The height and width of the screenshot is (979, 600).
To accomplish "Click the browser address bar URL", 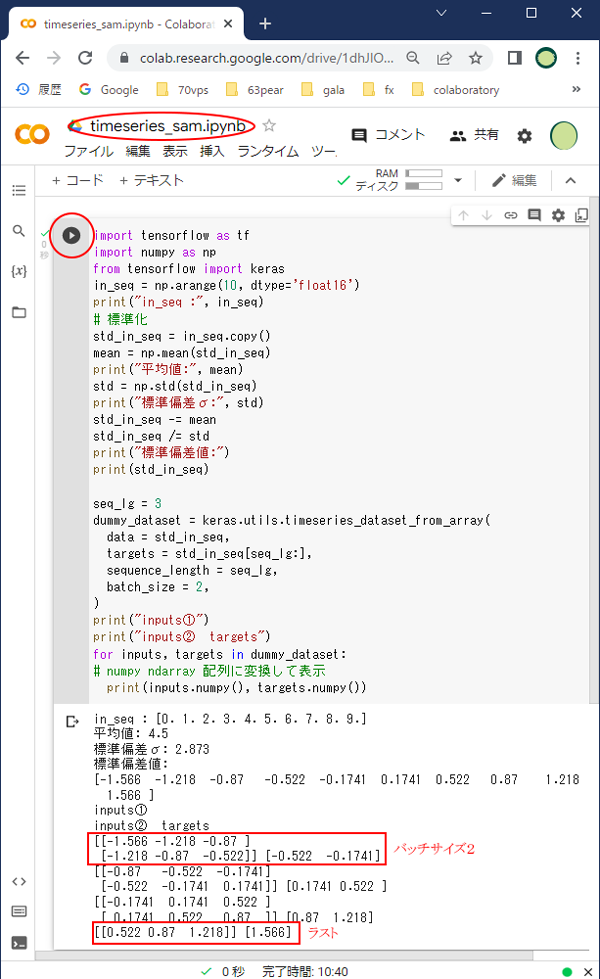I will (x=267, y=58).
